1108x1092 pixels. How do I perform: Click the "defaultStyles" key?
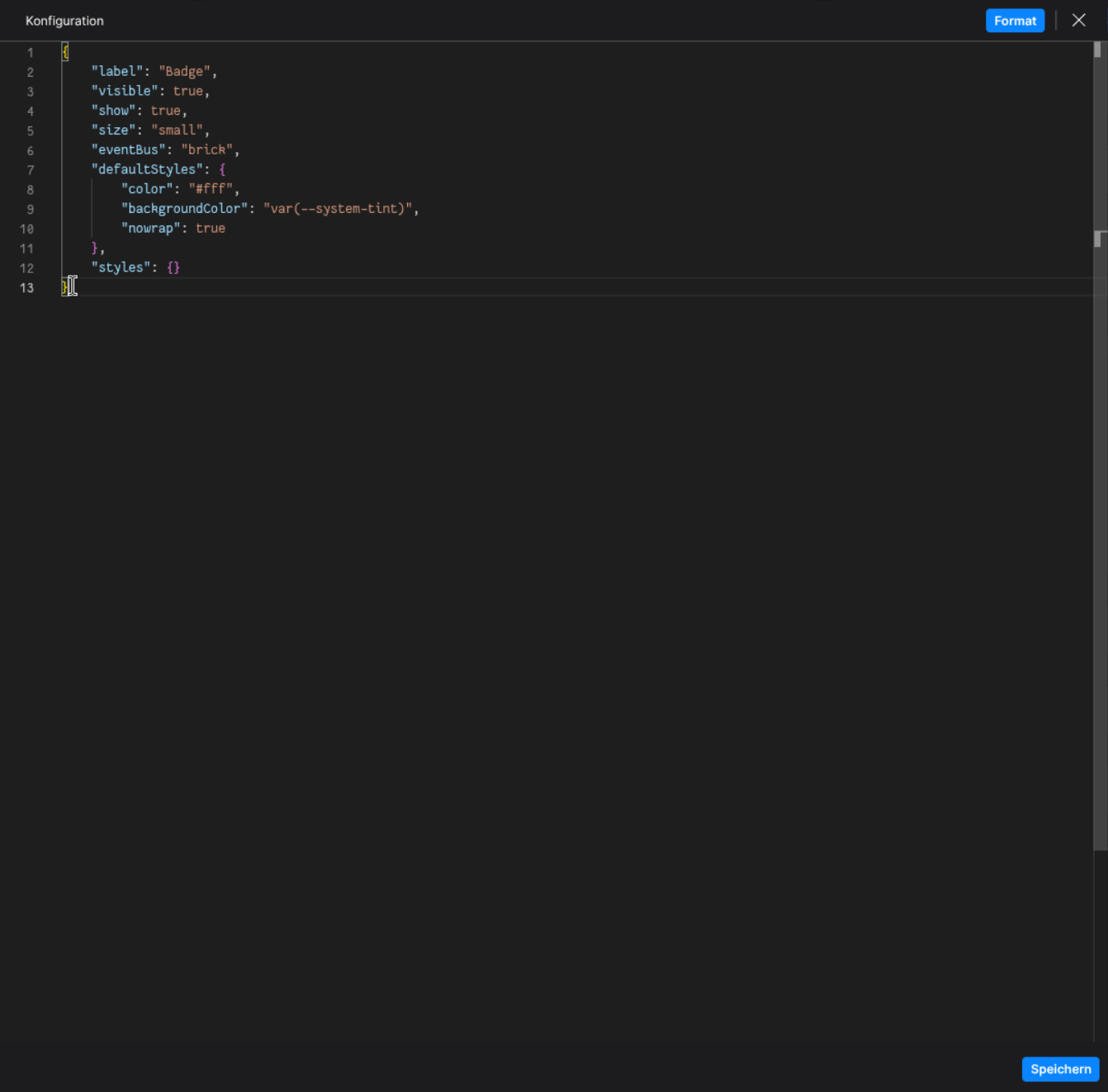coord(147,169)
